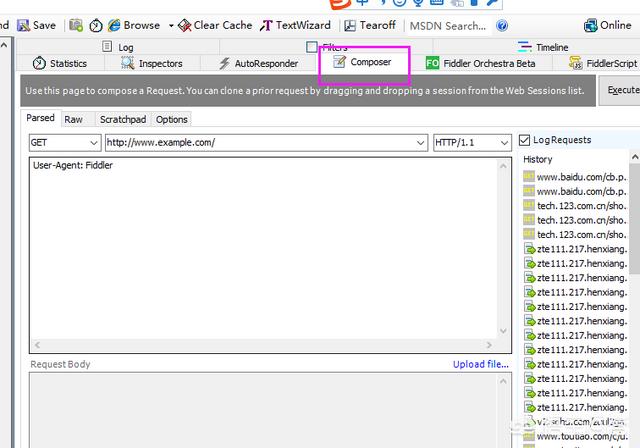This screenshot has width=640, height=448.
Task: Click the Clear Cache toolbar icon
Action: tap(184, 26)
